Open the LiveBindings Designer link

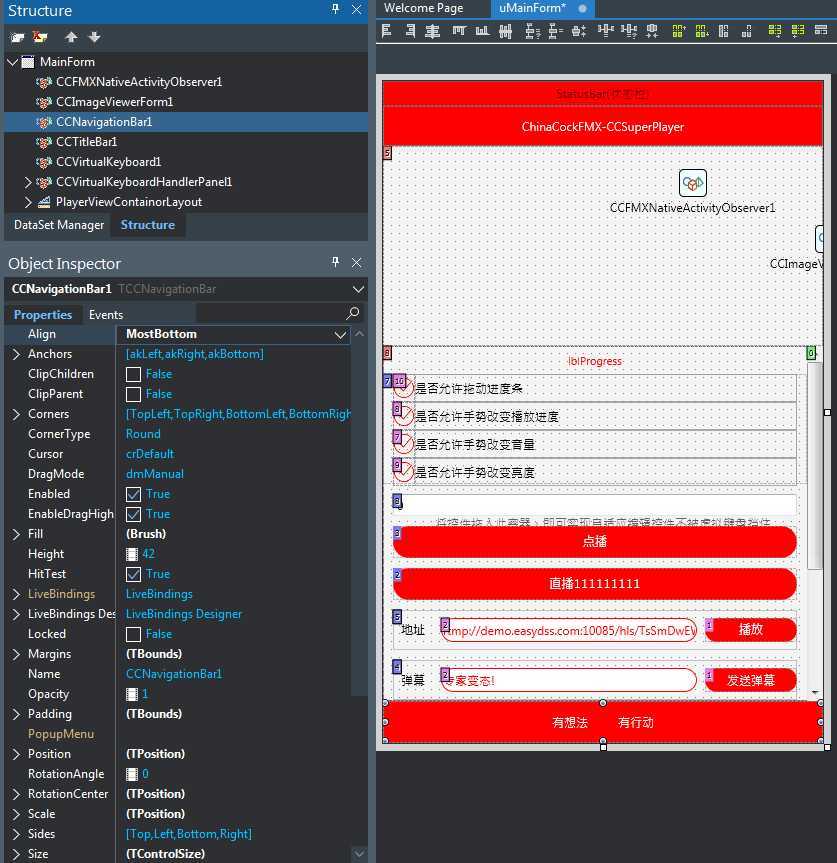pyautogui.click(x=184, y=614)
